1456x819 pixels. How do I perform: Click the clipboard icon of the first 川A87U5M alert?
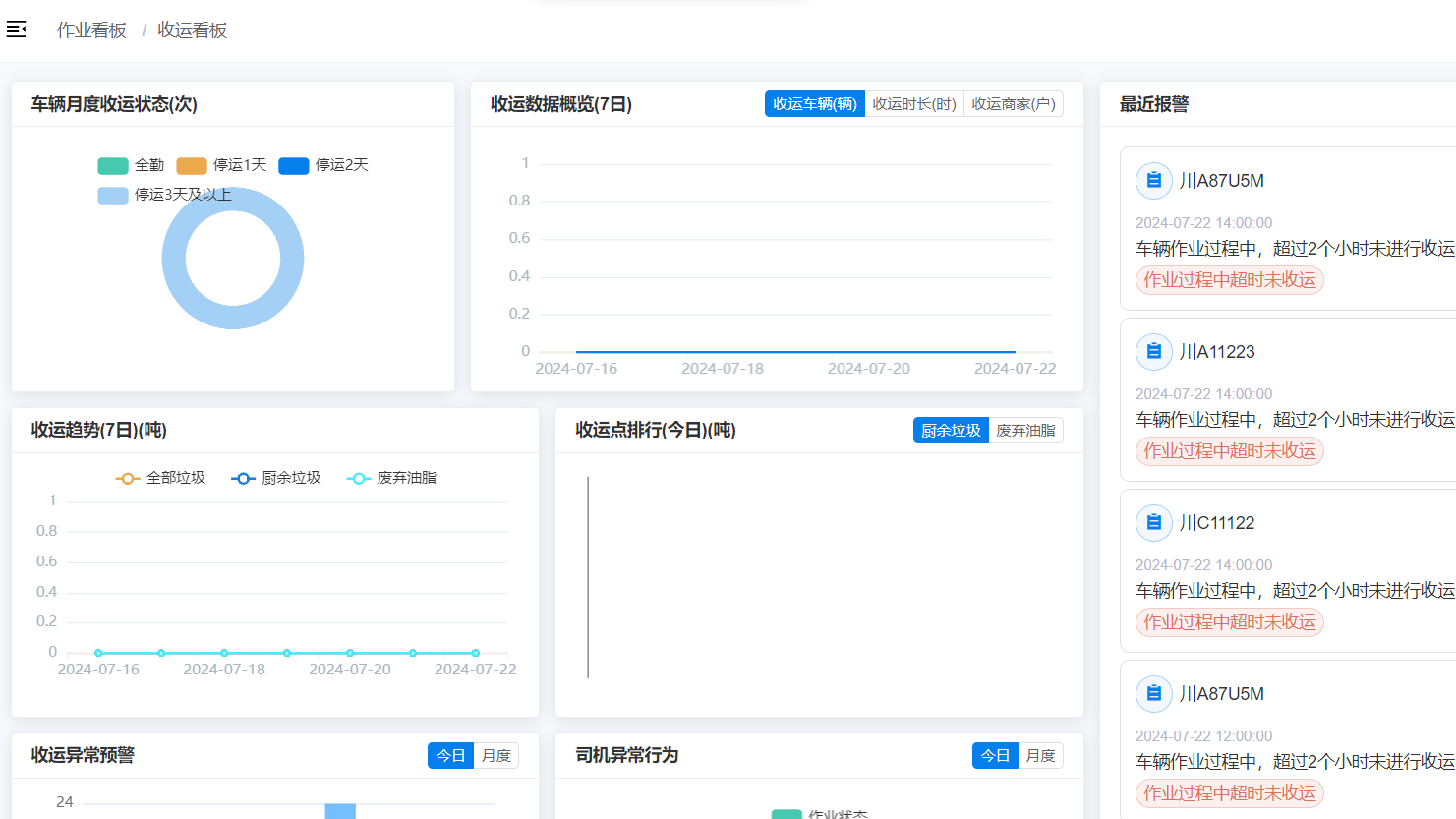pos(1154,181)
